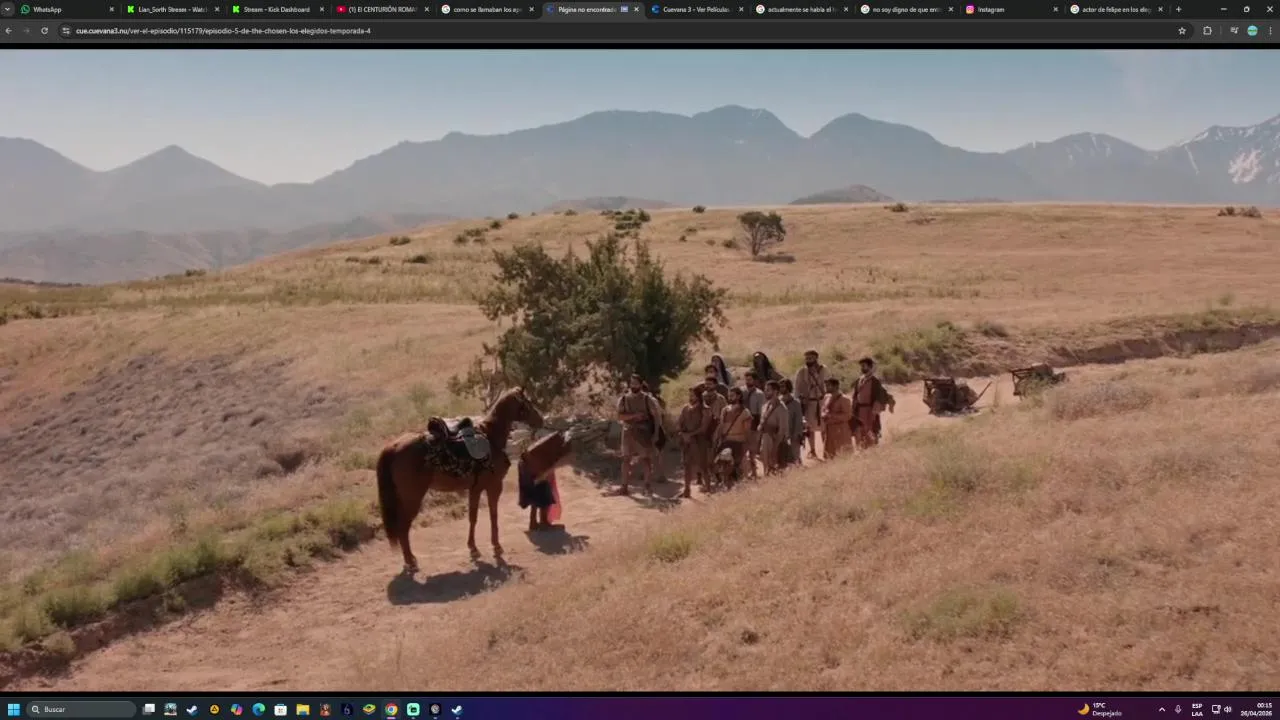This screenshot has width=1280, height=720.
Task: Bookmark this page with the star icon
Action: tap(1182, 31)
